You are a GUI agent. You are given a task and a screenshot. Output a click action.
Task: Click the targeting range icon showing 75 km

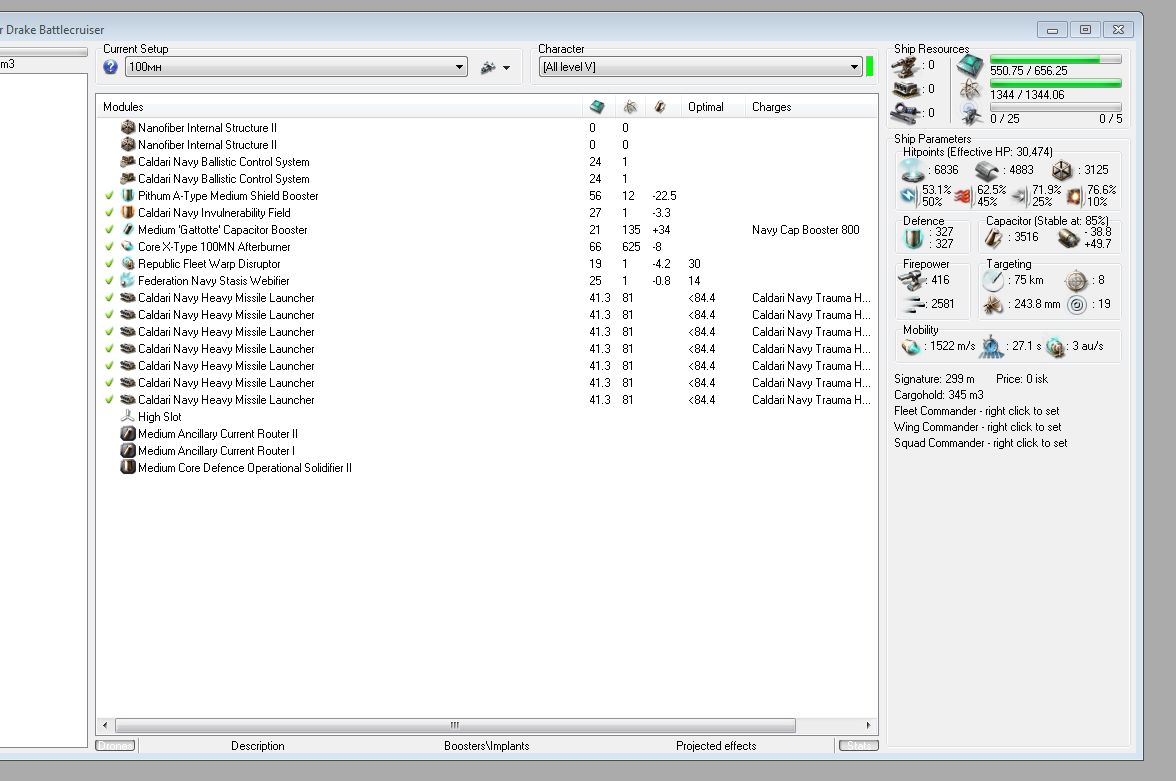tap(993, 281)
